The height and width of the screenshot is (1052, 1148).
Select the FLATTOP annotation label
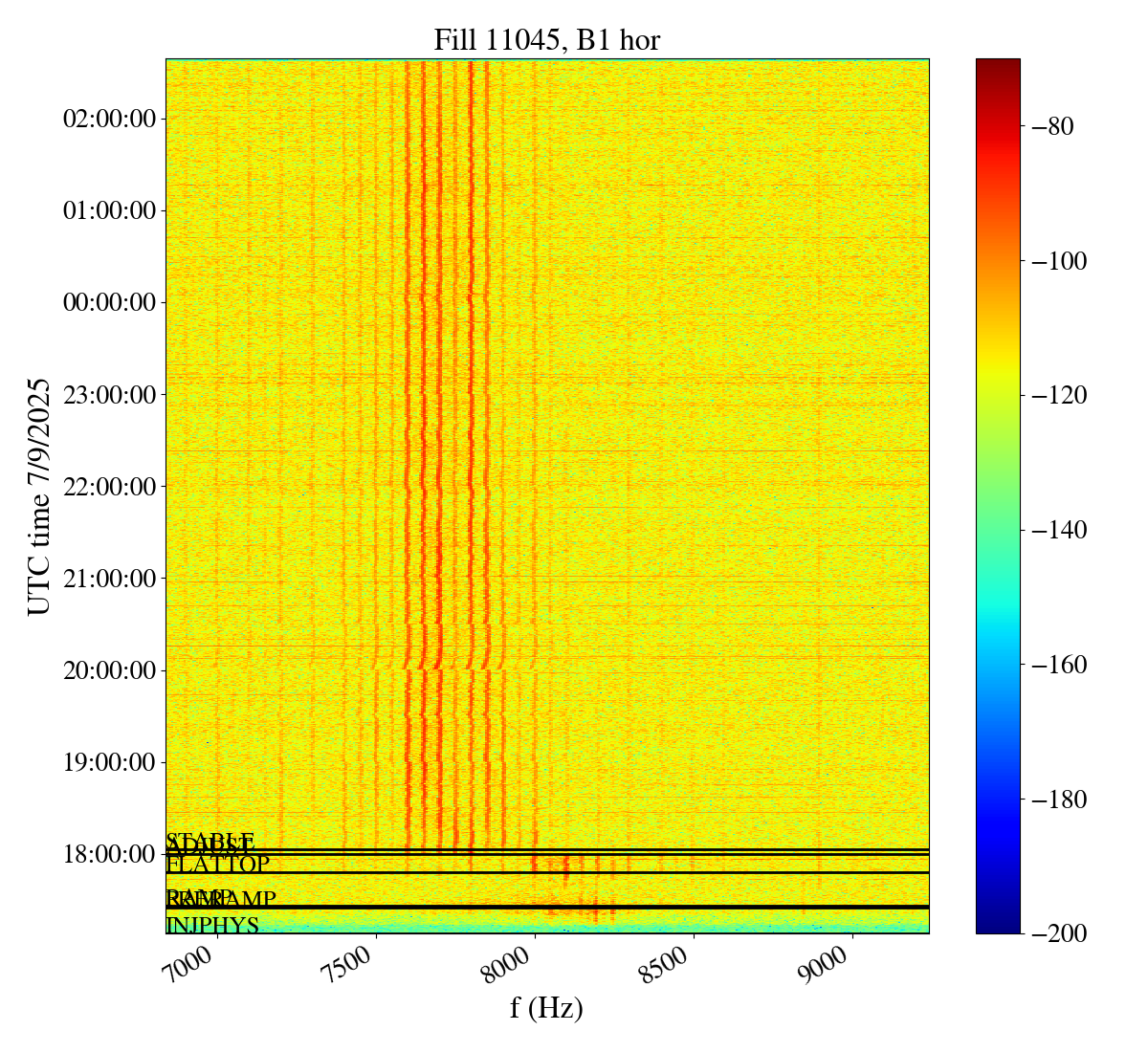[218, 865]
